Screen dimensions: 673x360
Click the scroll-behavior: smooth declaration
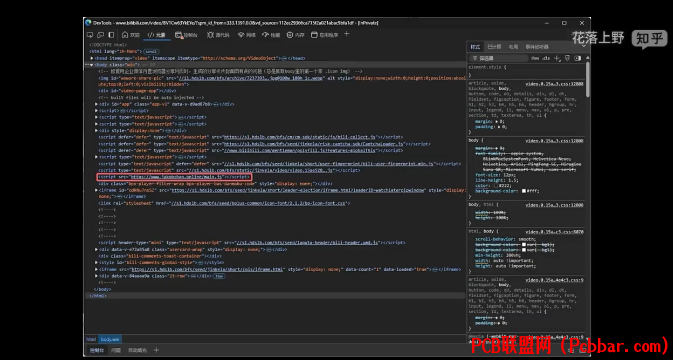point(505,239)
